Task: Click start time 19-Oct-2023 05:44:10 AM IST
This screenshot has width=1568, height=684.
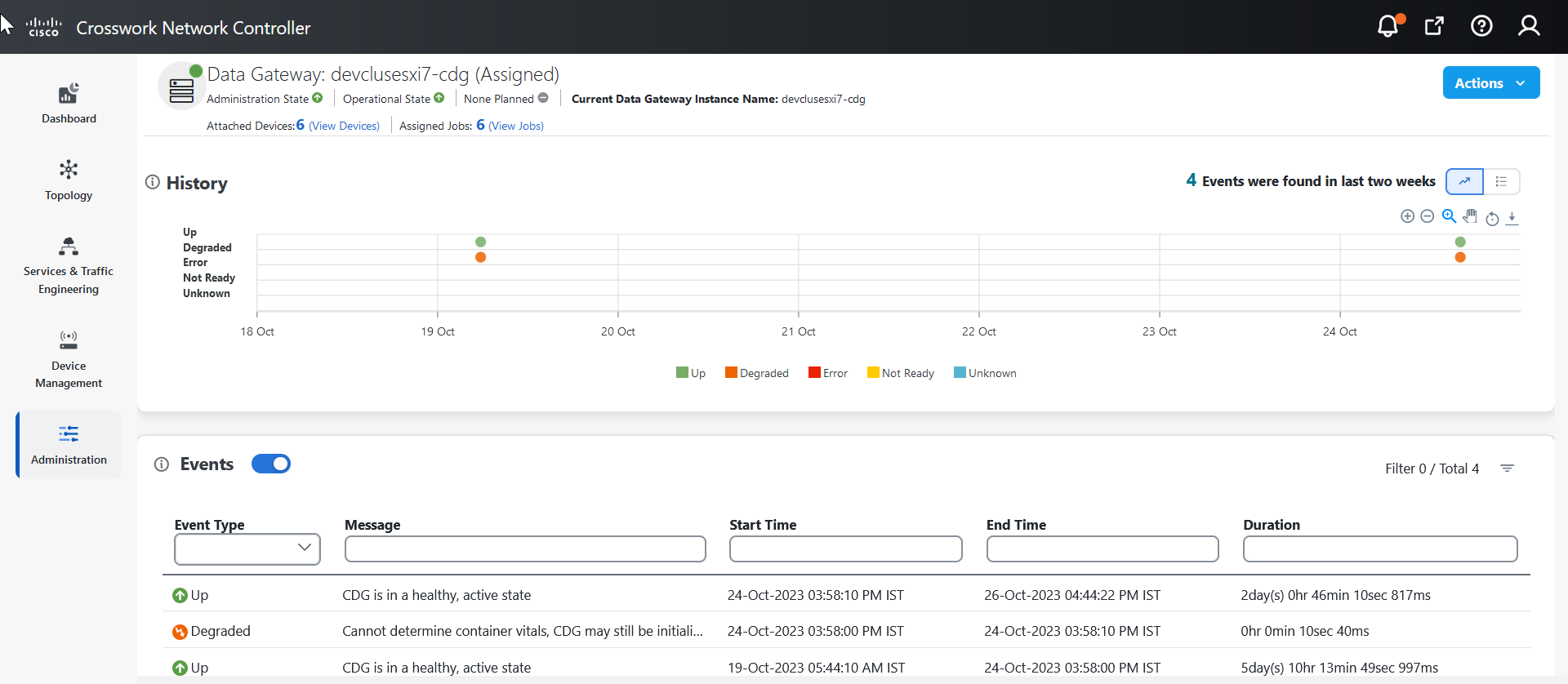Action: pos(816,668)
